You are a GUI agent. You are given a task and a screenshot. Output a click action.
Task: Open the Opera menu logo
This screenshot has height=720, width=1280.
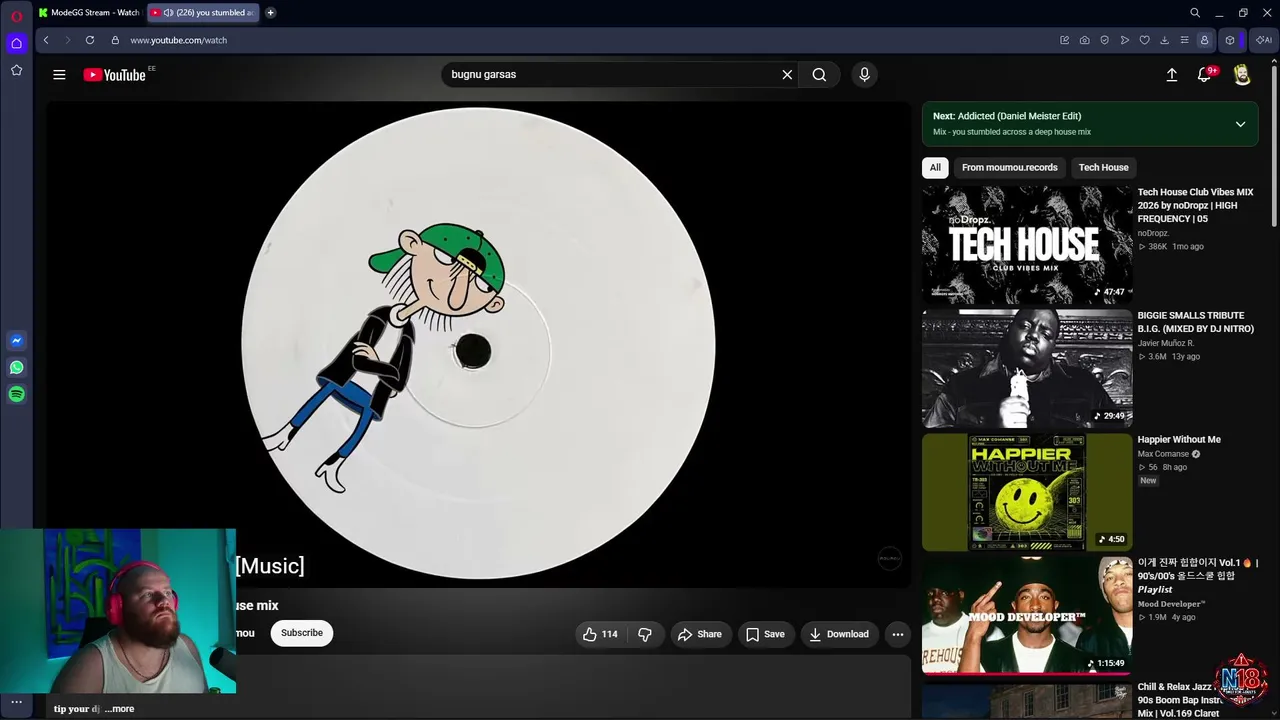point(16,16)
